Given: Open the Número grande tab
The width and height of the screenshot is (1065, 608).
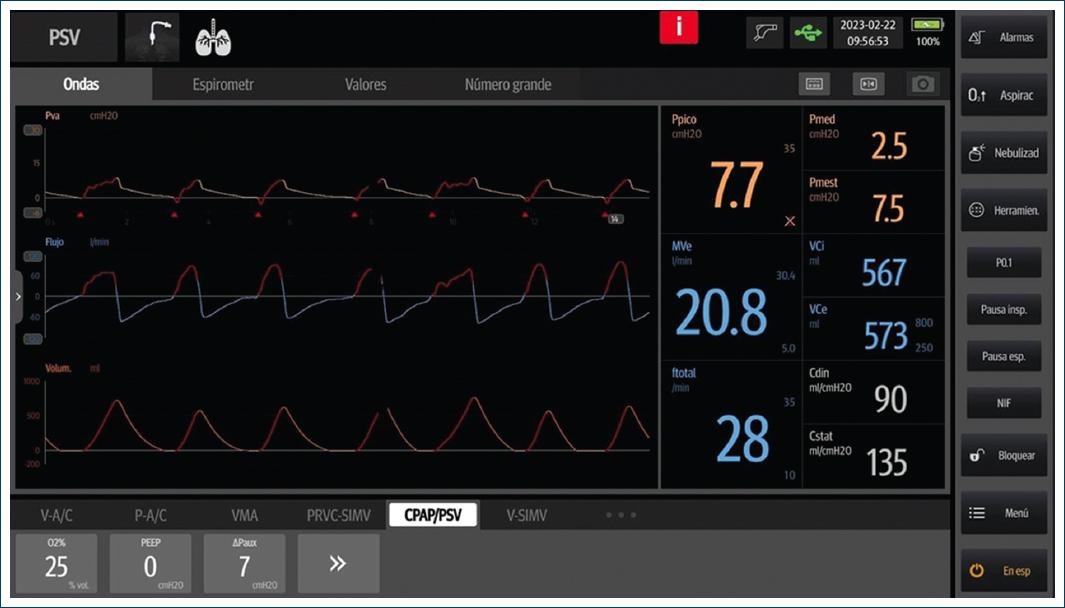Looking at the screenshot, I should click(x=507, y=85).
